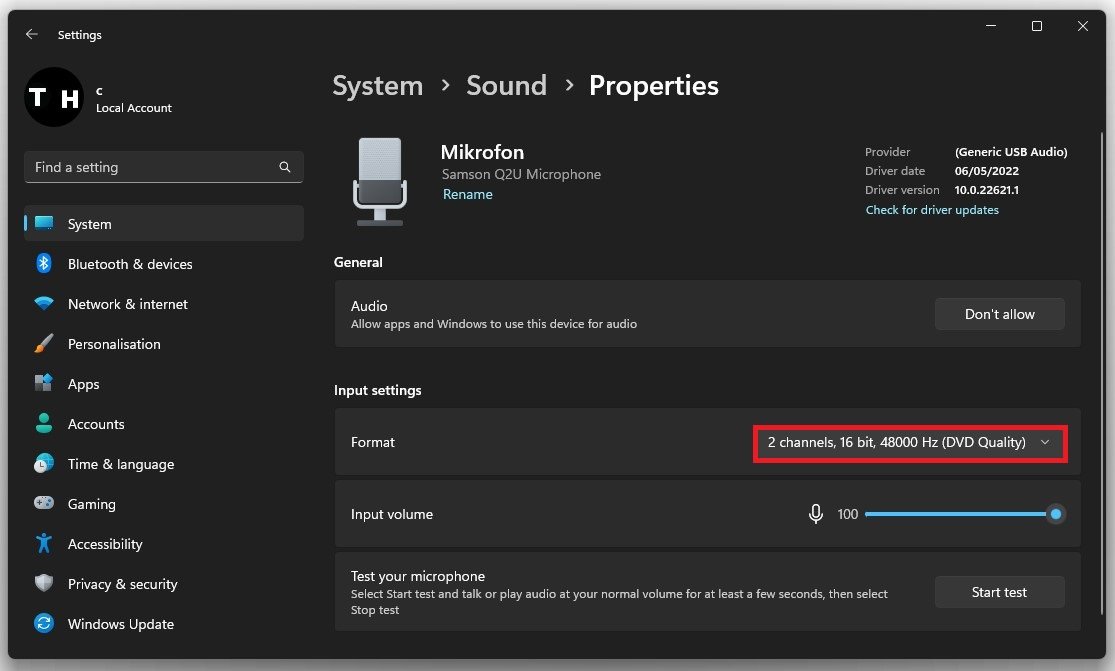1115x671 pixels.
Task: Click the input volume slider handle
Action: tap(1055, 514)
